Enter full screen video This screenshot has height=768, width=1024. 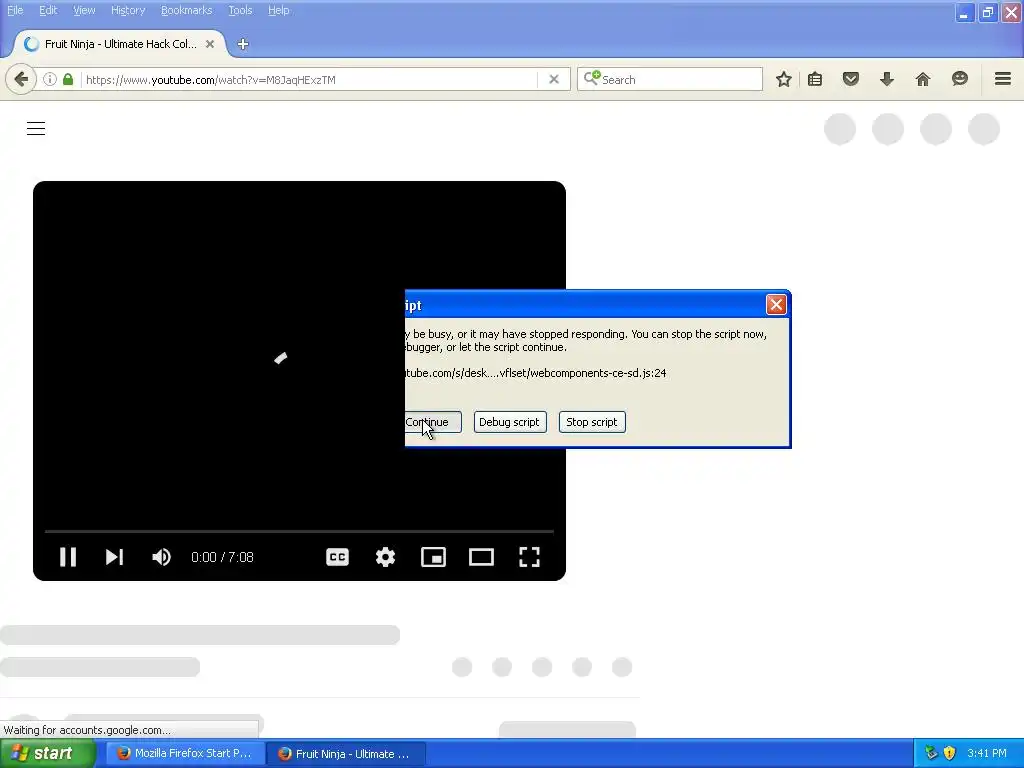pos(529,557)
